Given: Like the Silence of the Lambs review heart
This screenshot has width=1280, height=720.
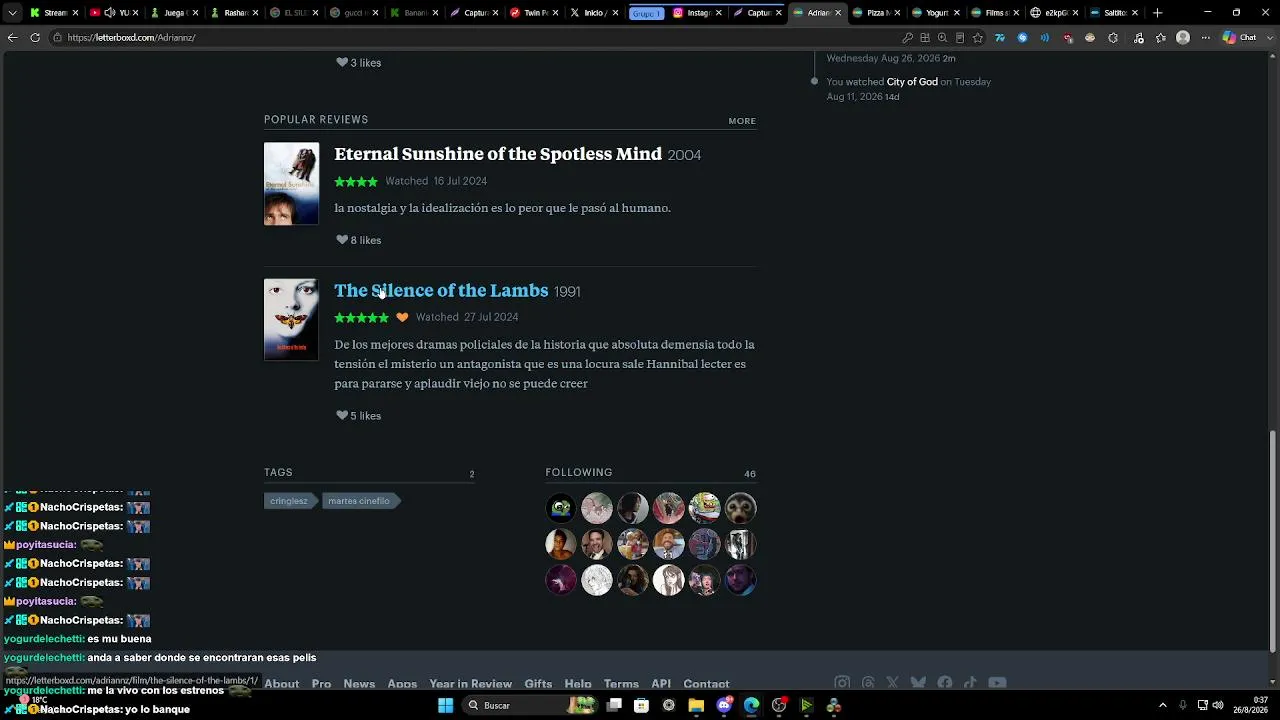Looking at the screenshot, I should (x=342, y=416).
